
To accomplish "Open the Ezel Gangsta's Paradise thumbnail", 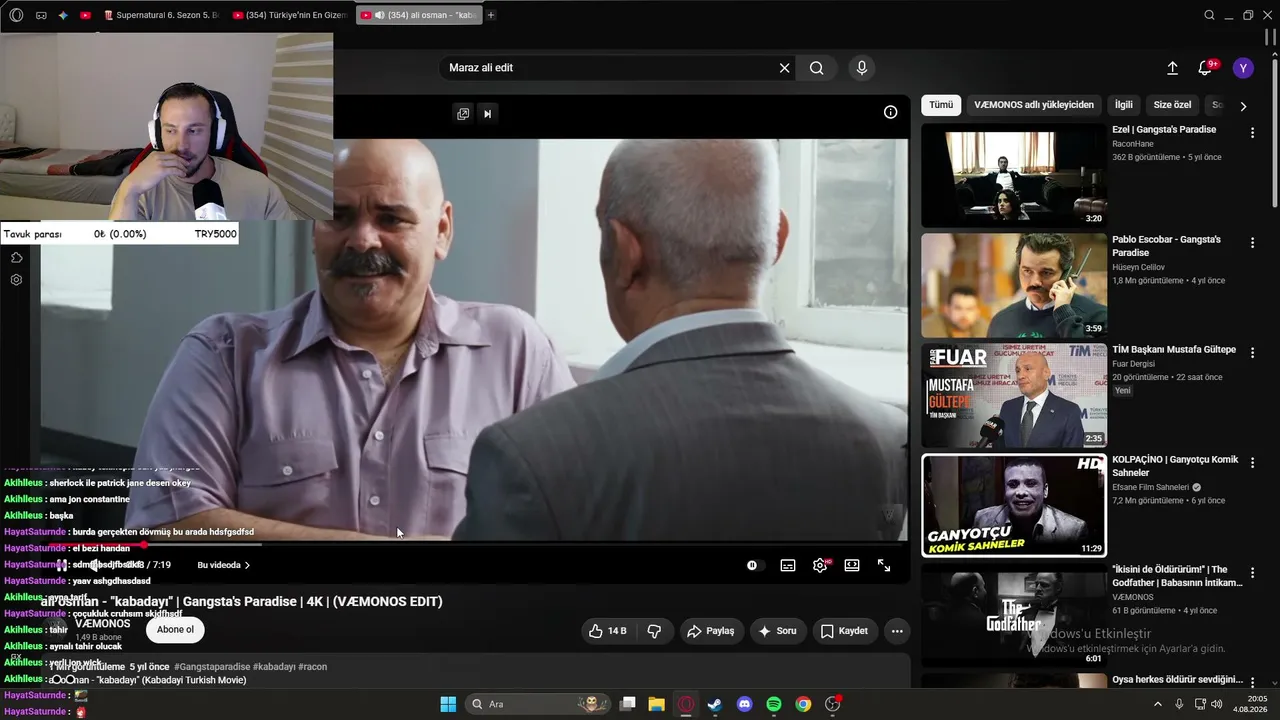I will (x=1014, y=175).
